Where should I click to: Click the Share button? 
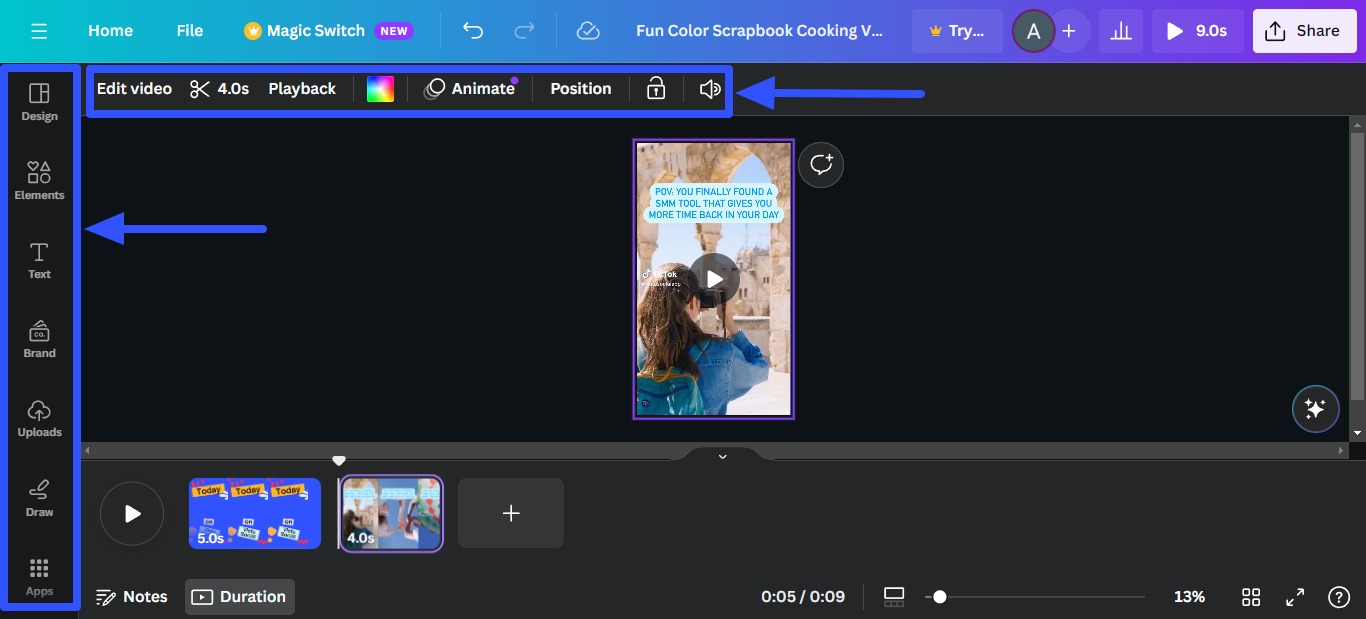(1303, 31)
